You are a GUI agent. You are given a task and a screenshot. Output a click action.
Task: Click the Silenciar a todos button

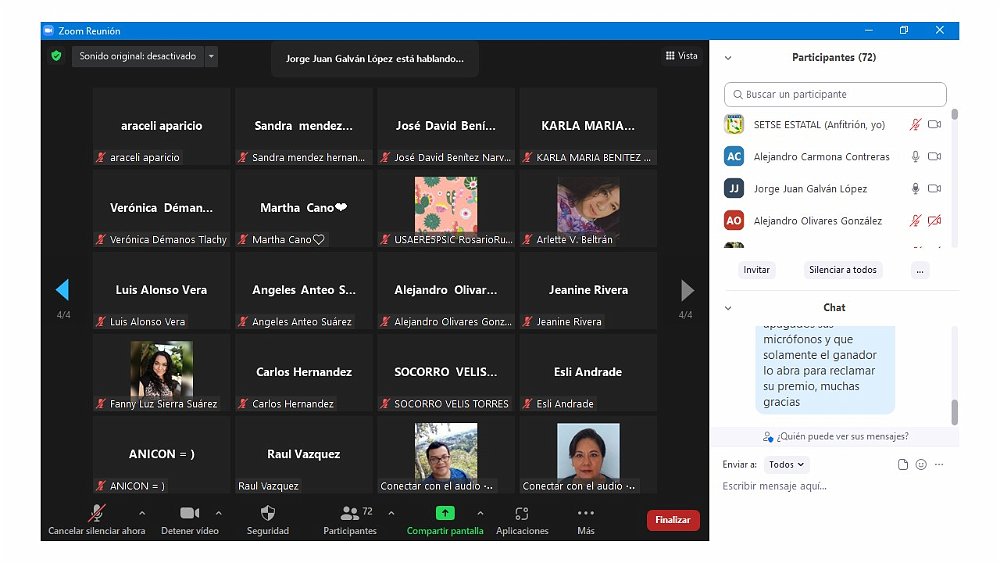pos(842,270)
